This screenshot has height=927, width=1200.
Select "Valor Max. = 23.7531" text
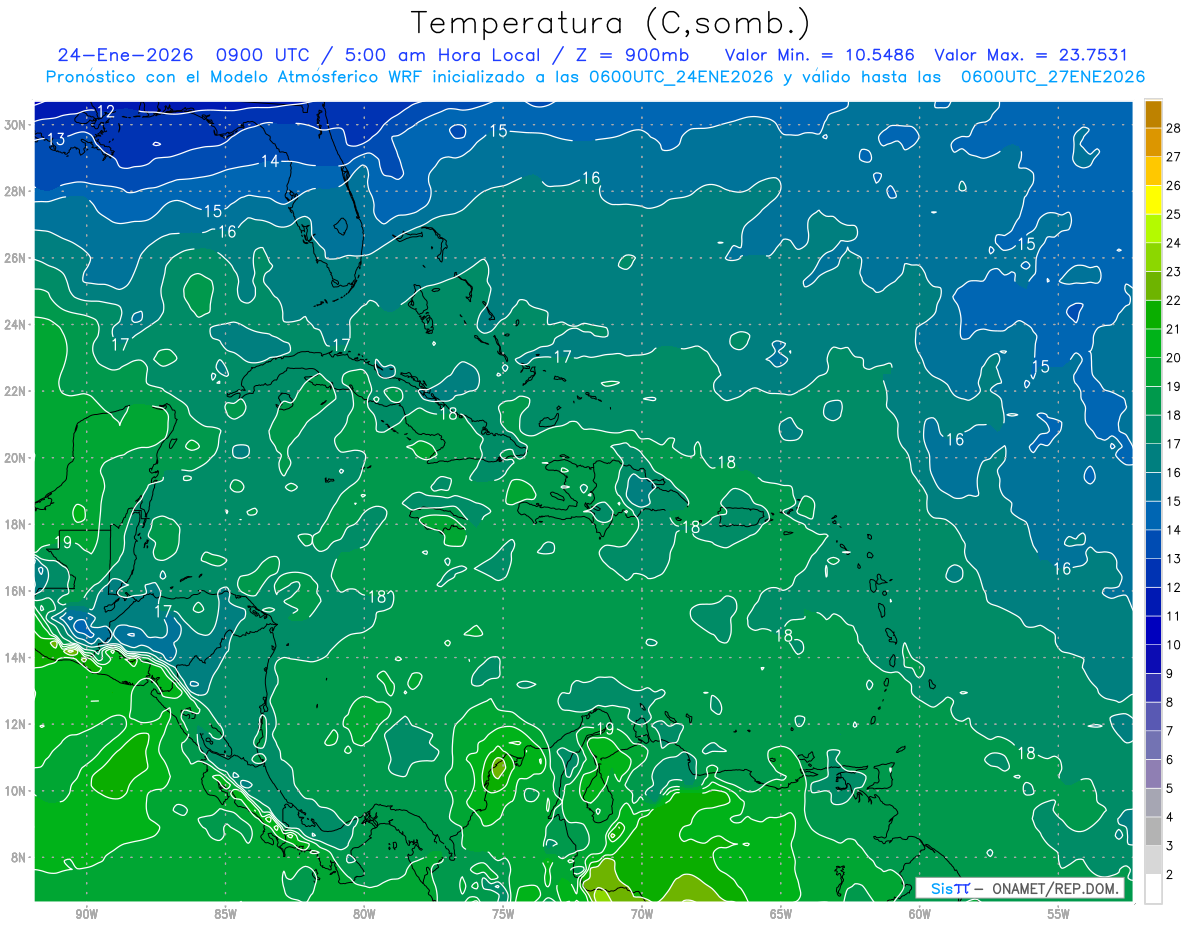coord(1031,56)
